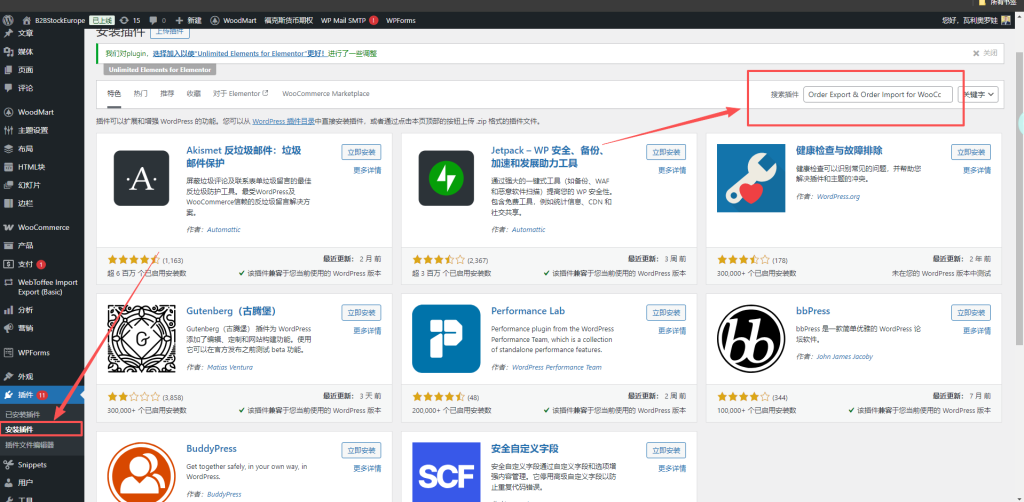Click the 上传插件 button
Image resolution: width=1024 pixels, height=502 pixels.
(170, 32)
